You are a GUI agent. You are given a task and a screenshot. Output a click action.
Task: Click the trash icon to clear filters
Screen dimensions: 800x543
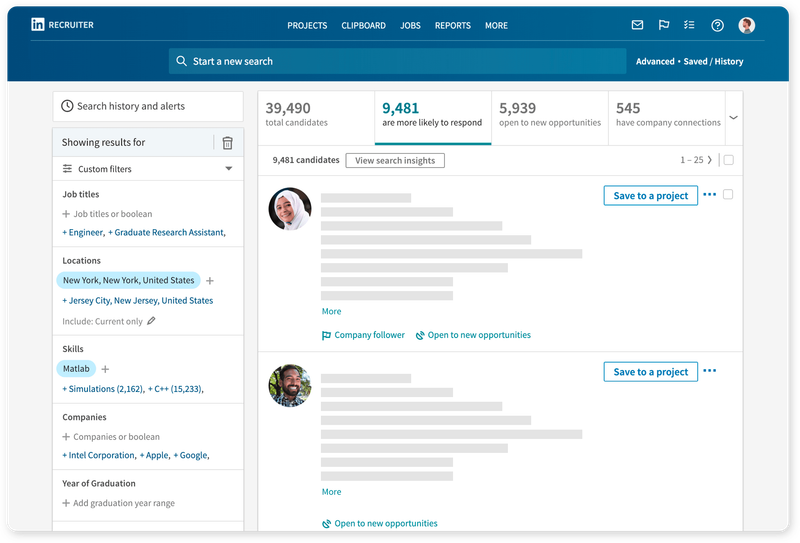click(x=227, y=143)
